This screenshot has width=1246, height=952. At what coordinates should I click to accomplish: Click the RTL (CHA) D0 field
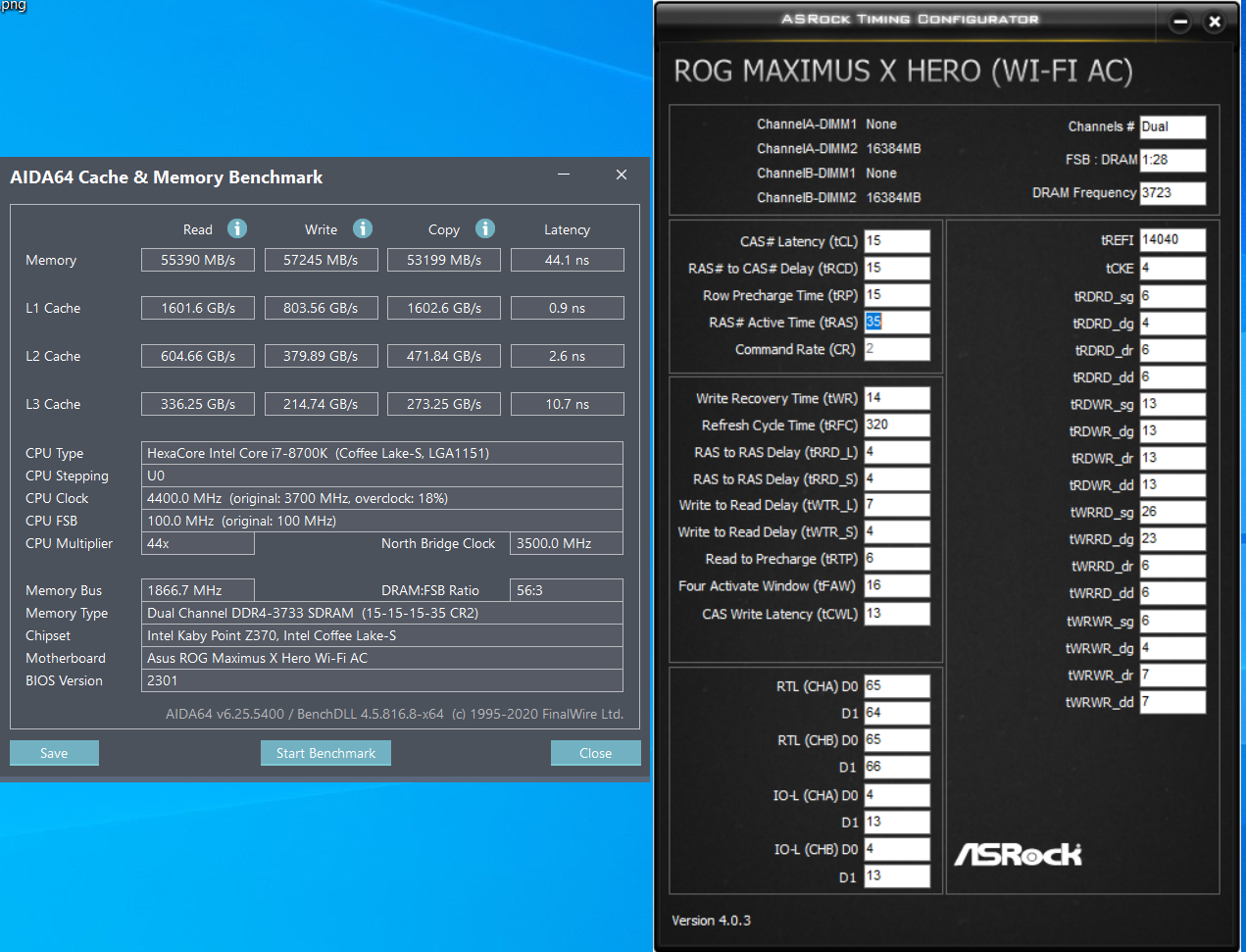[x=897, y=685]
